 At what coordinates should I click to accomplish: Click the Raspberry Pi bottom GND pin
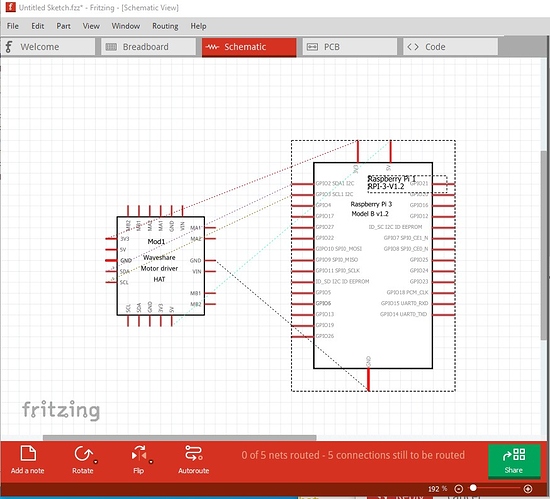point(368,379)
